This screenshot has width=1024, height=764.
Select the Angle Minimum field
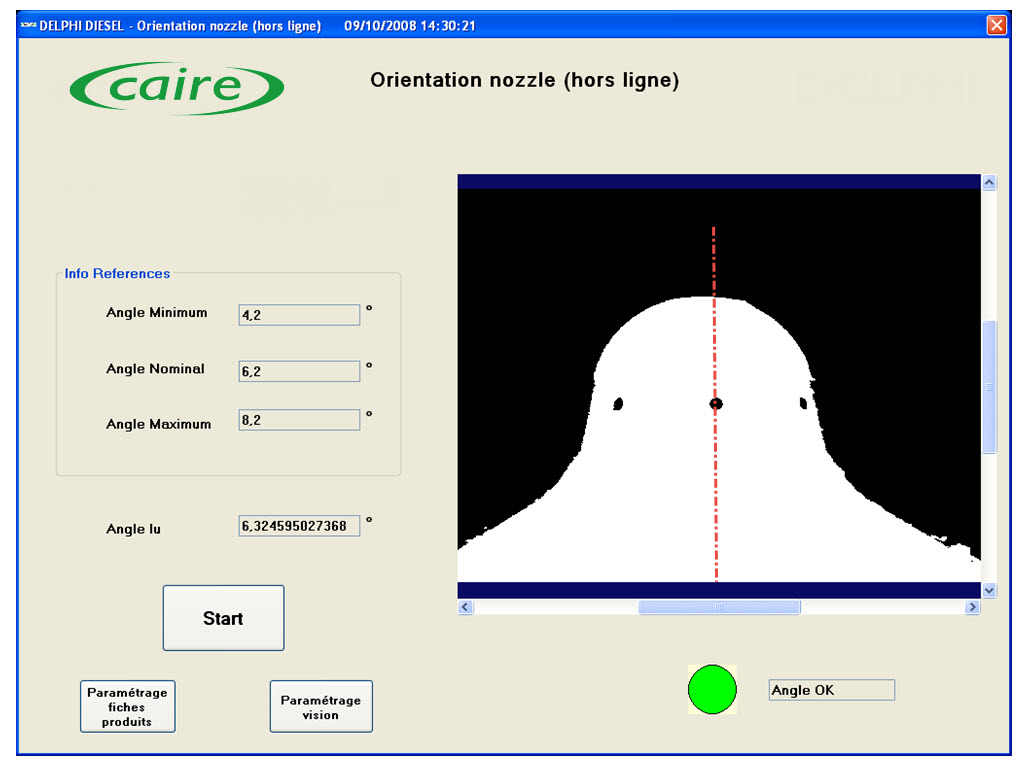point(299,315)
